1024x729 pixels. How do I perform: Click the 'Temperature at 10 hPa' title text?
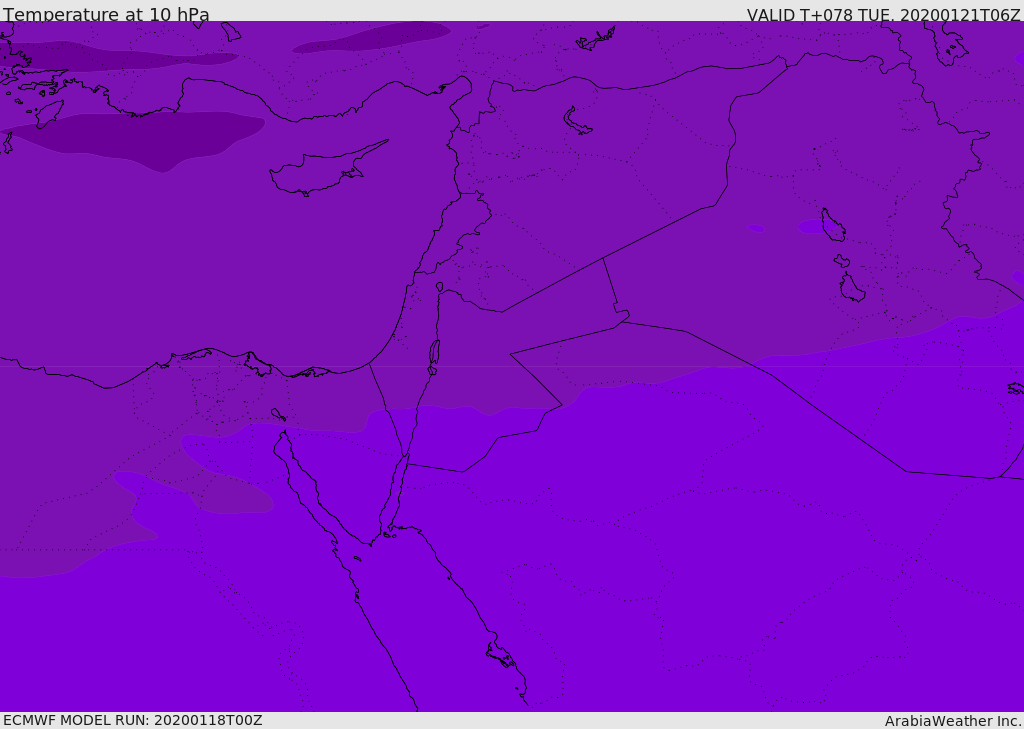point(106,14)
